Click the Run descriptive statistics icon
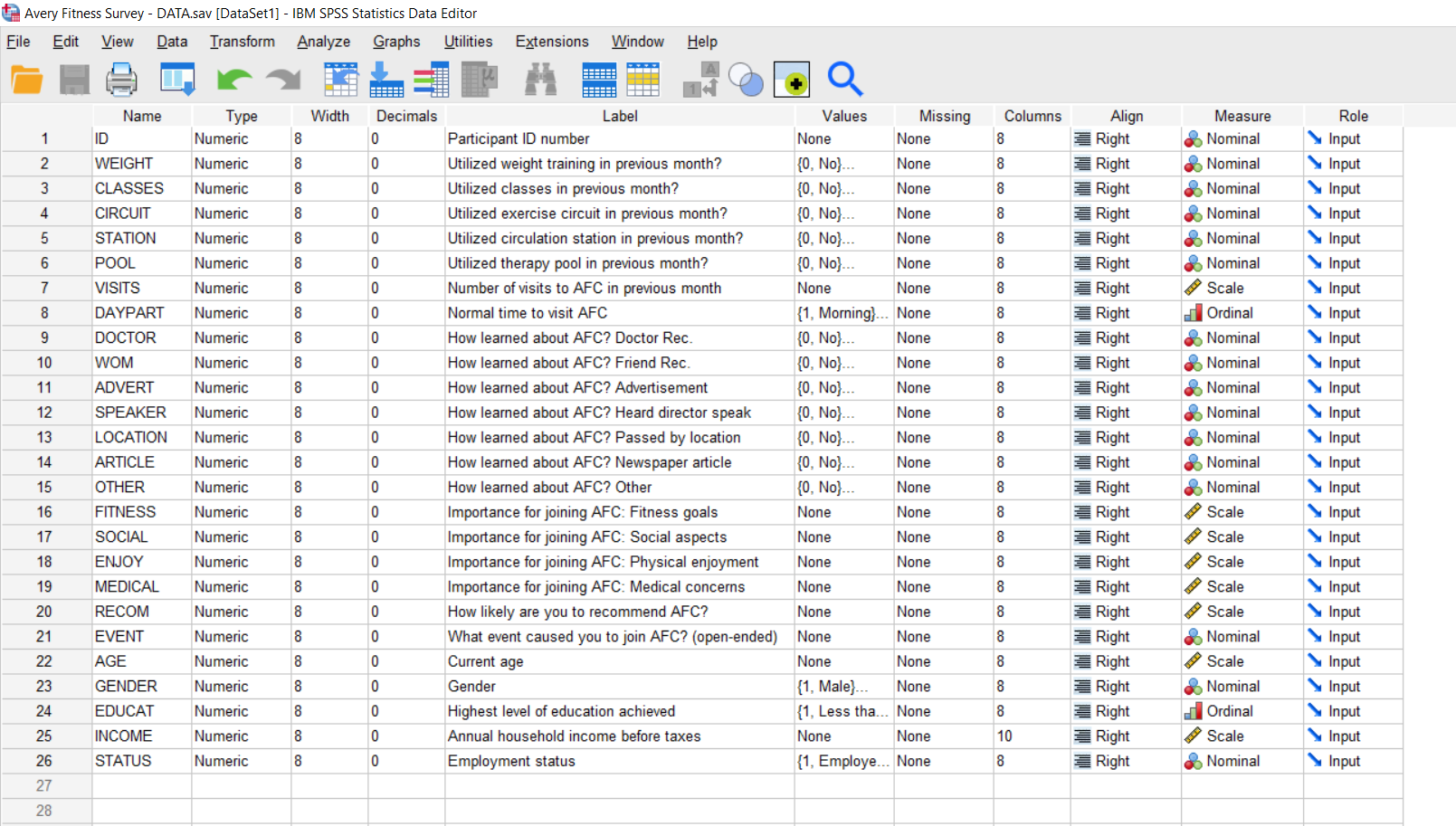The image size is (1456, 826). point(480,80)
